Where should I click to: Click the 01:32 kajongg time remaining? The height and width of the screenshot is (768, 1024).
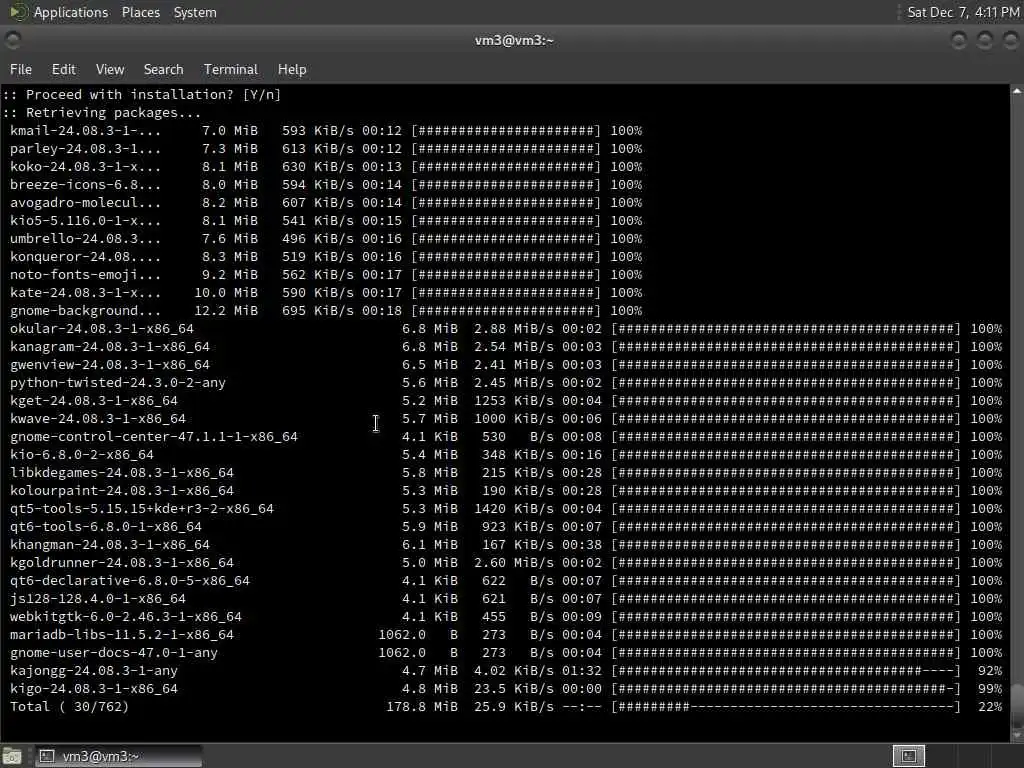coord(582,671)
